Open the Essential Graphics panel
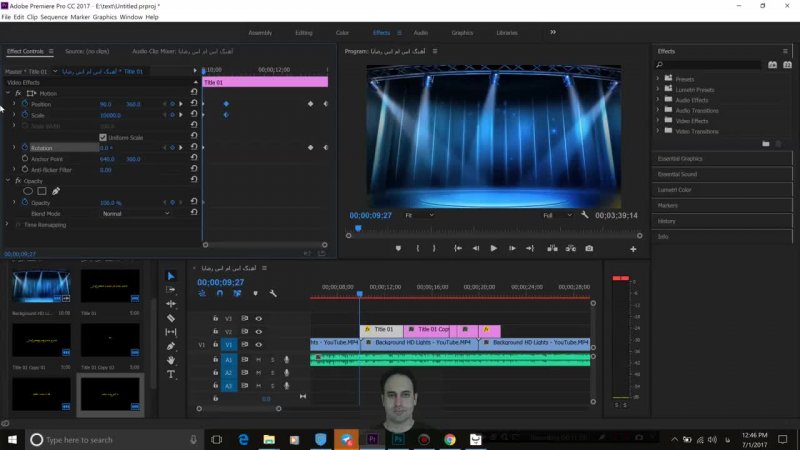The width and height of the screenshot is (800, 450). tap(680, 158)
